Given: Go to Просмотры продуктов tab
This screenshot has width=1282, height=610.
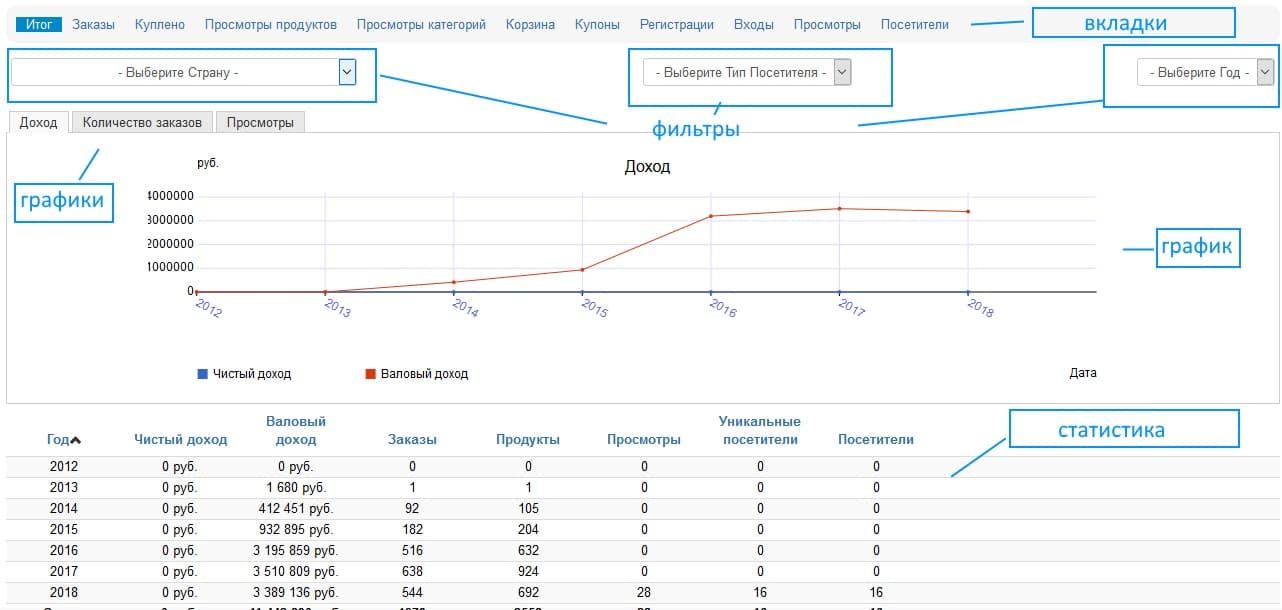Looking at the screenshot, I should tap(271, 24).
